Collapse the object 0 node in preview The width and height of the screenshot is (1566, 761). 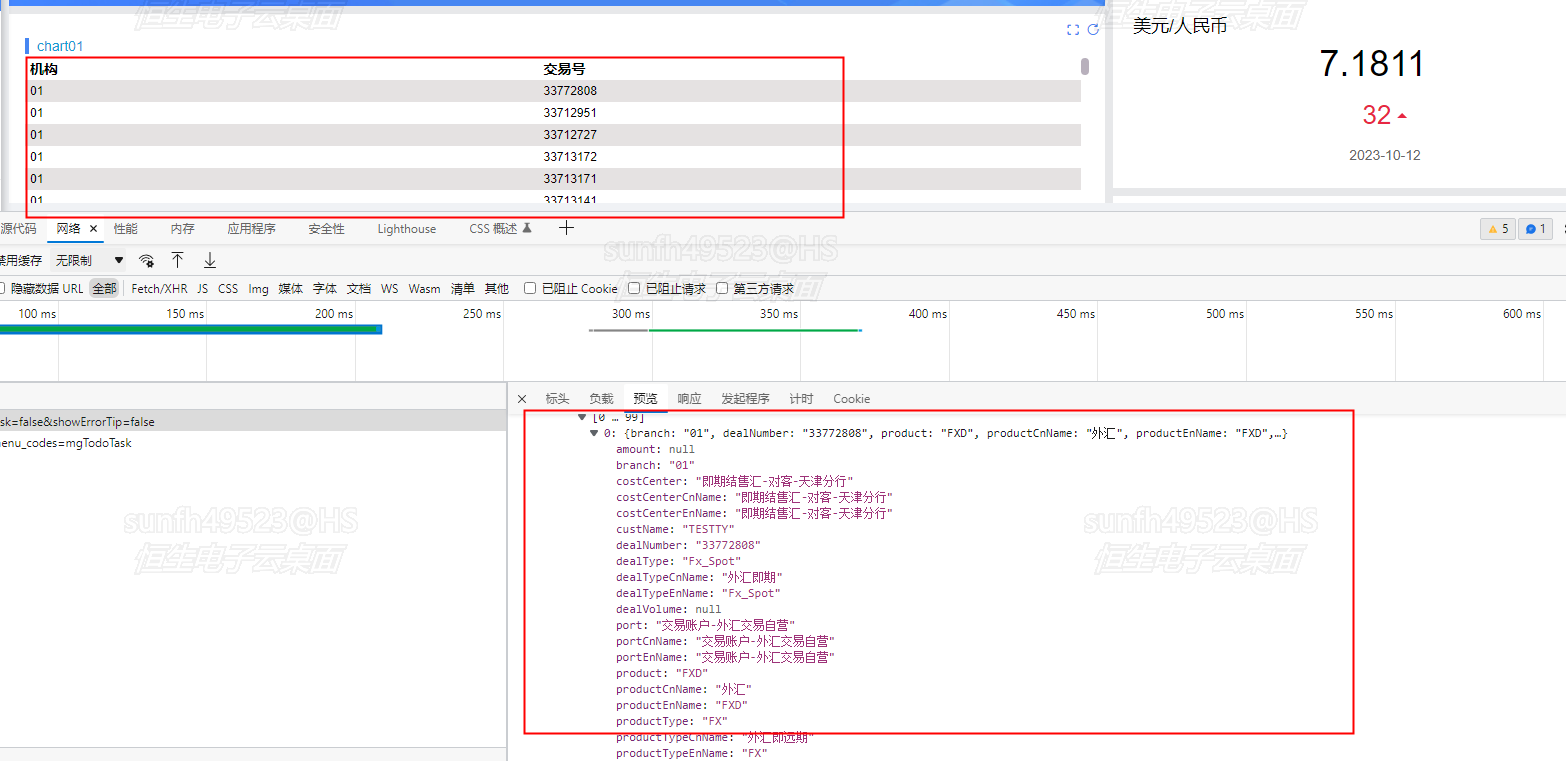pyautogui.click(x=595, y=433)
